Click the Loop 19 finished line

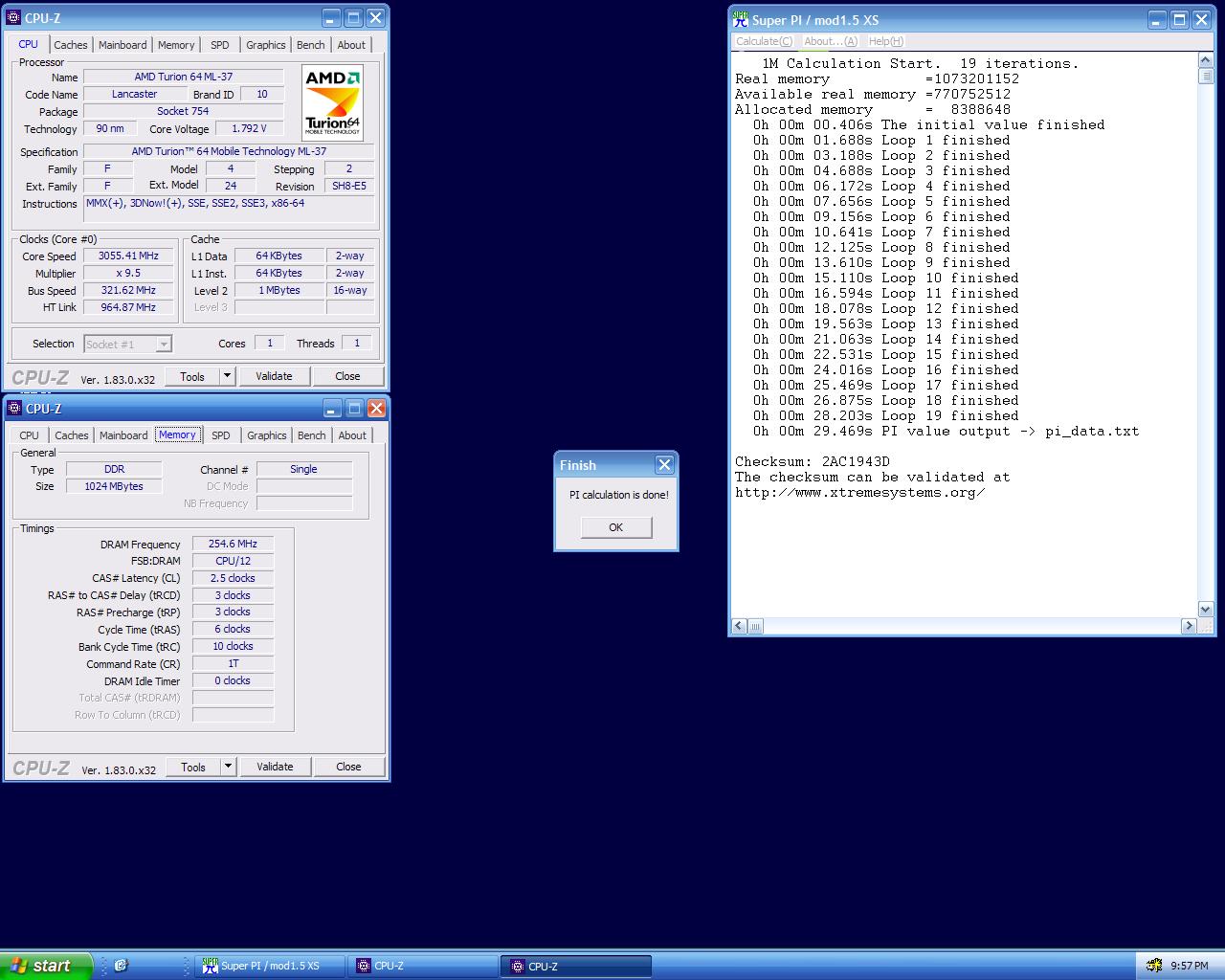(885, 415)
